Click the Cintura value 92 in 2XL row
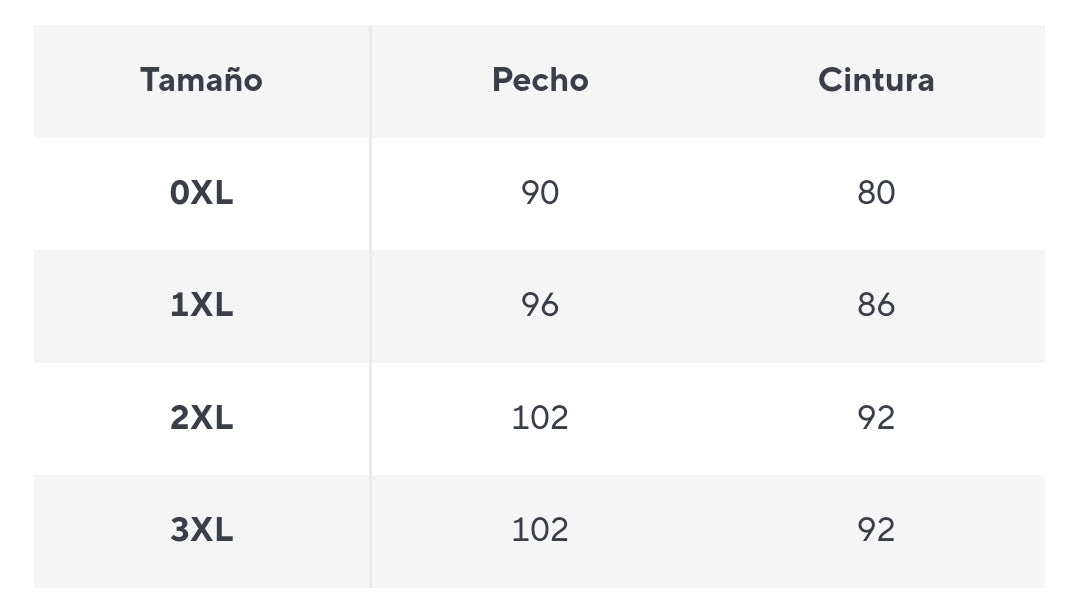 point(876,417)
